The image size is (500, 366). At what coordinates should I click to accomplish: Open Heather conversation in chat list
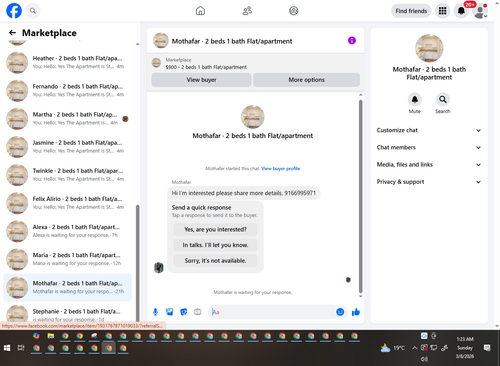67,62
